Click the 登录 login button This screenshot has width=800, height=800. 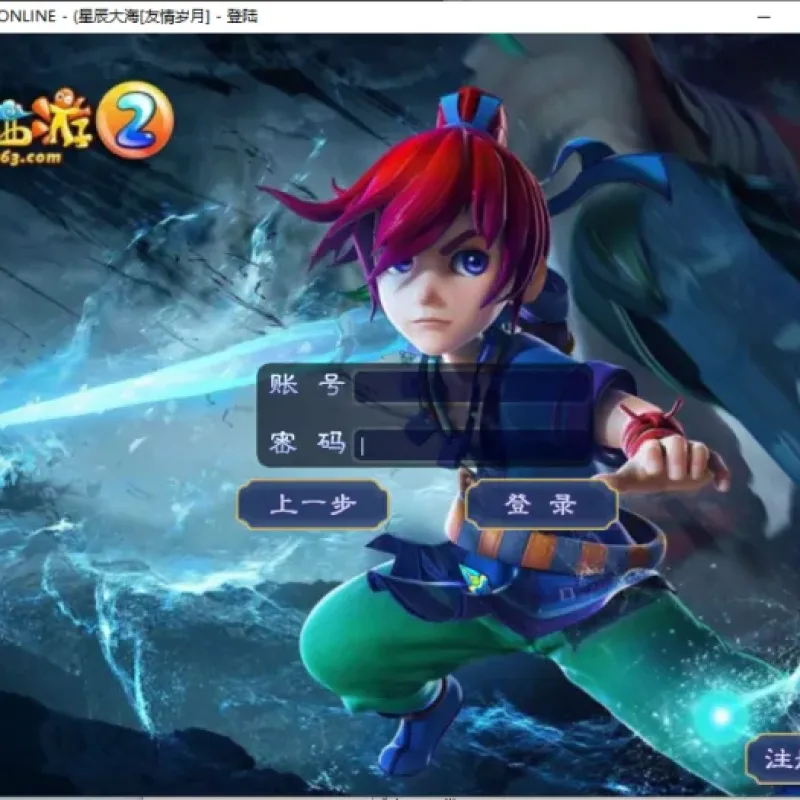541,504
